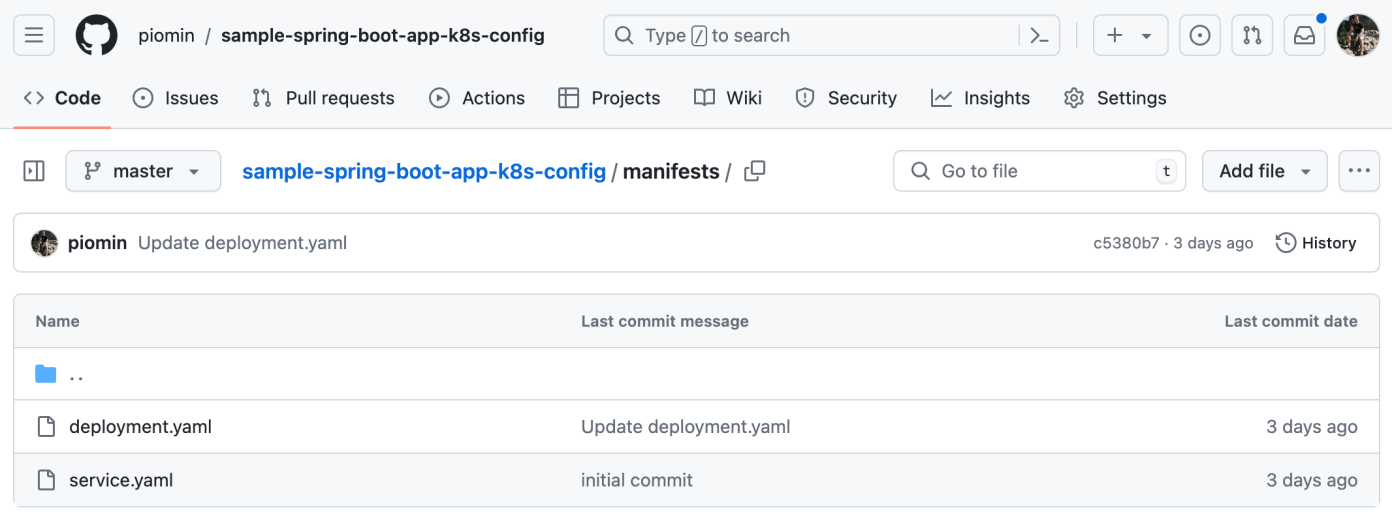Open the Settings tab

point(1115,98)
